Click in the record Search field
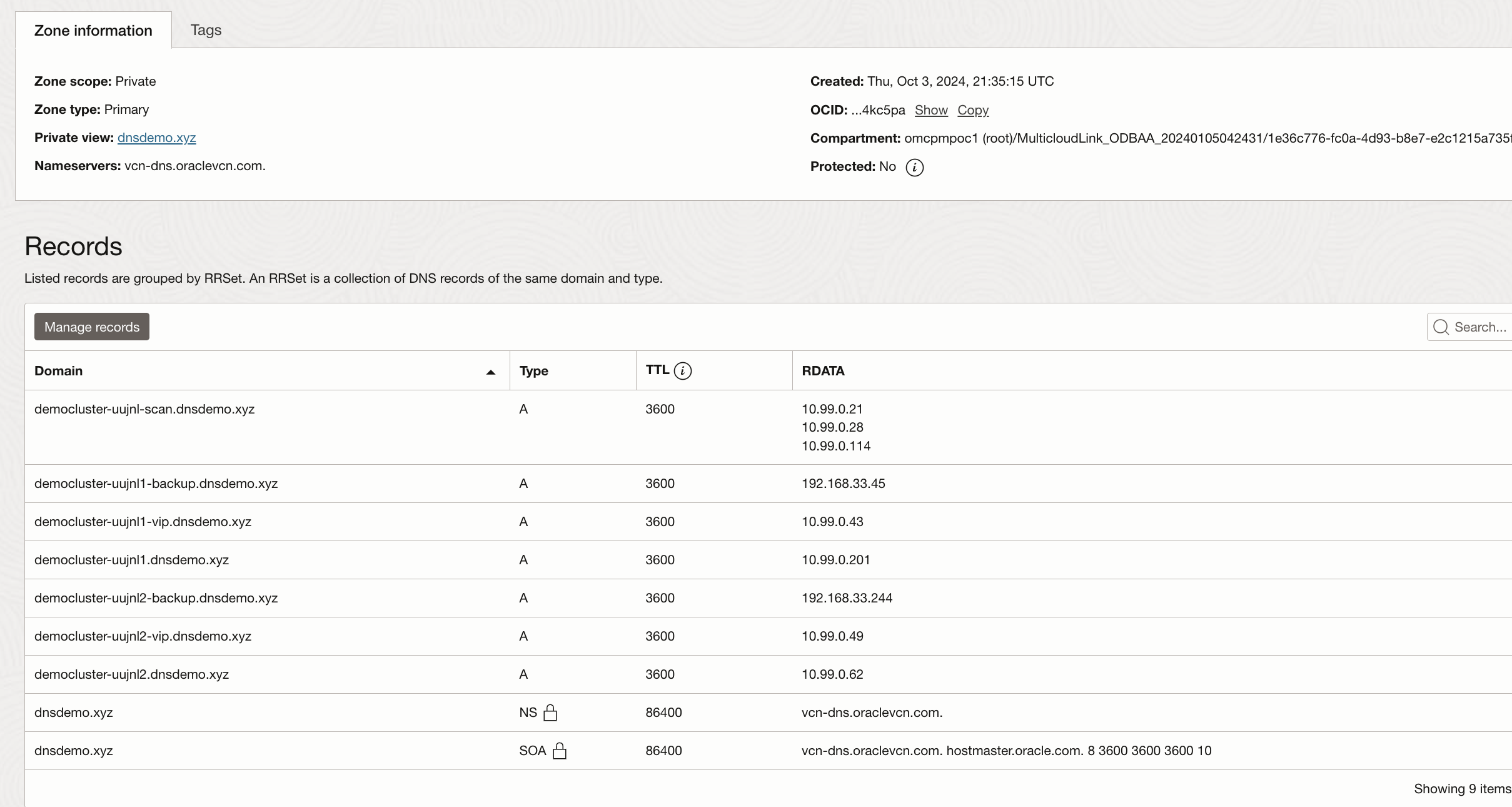 [x=1476, y=327]
